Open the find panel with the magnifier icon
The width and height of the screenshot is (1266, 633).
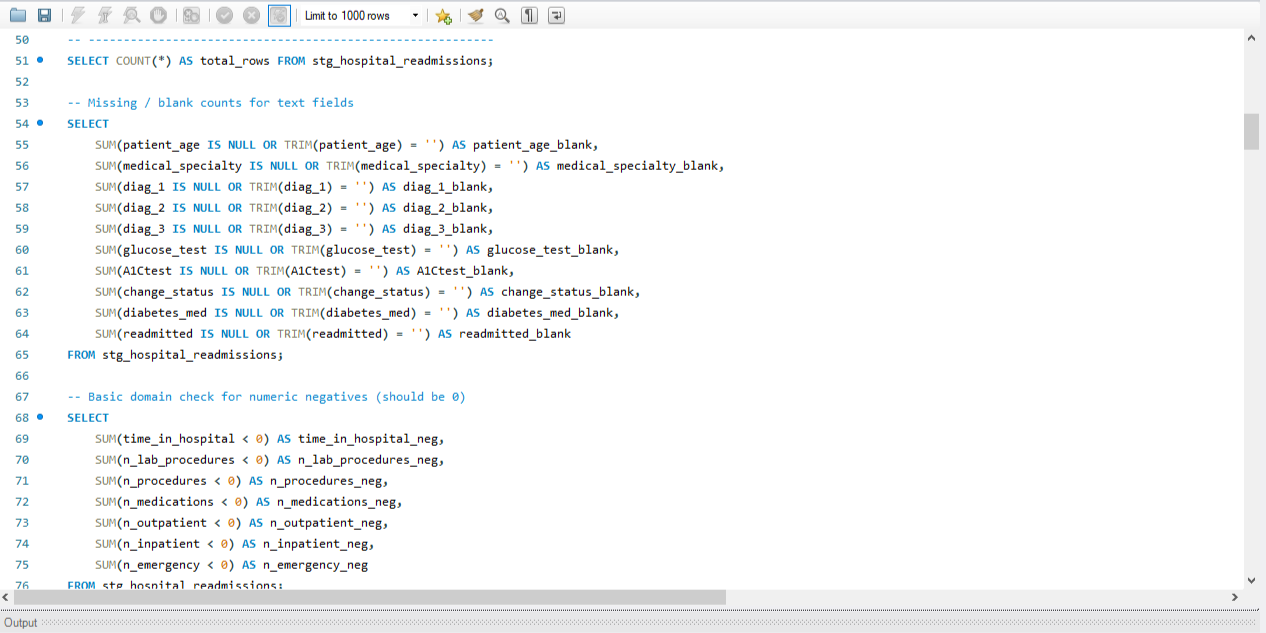tap(502, 15)
